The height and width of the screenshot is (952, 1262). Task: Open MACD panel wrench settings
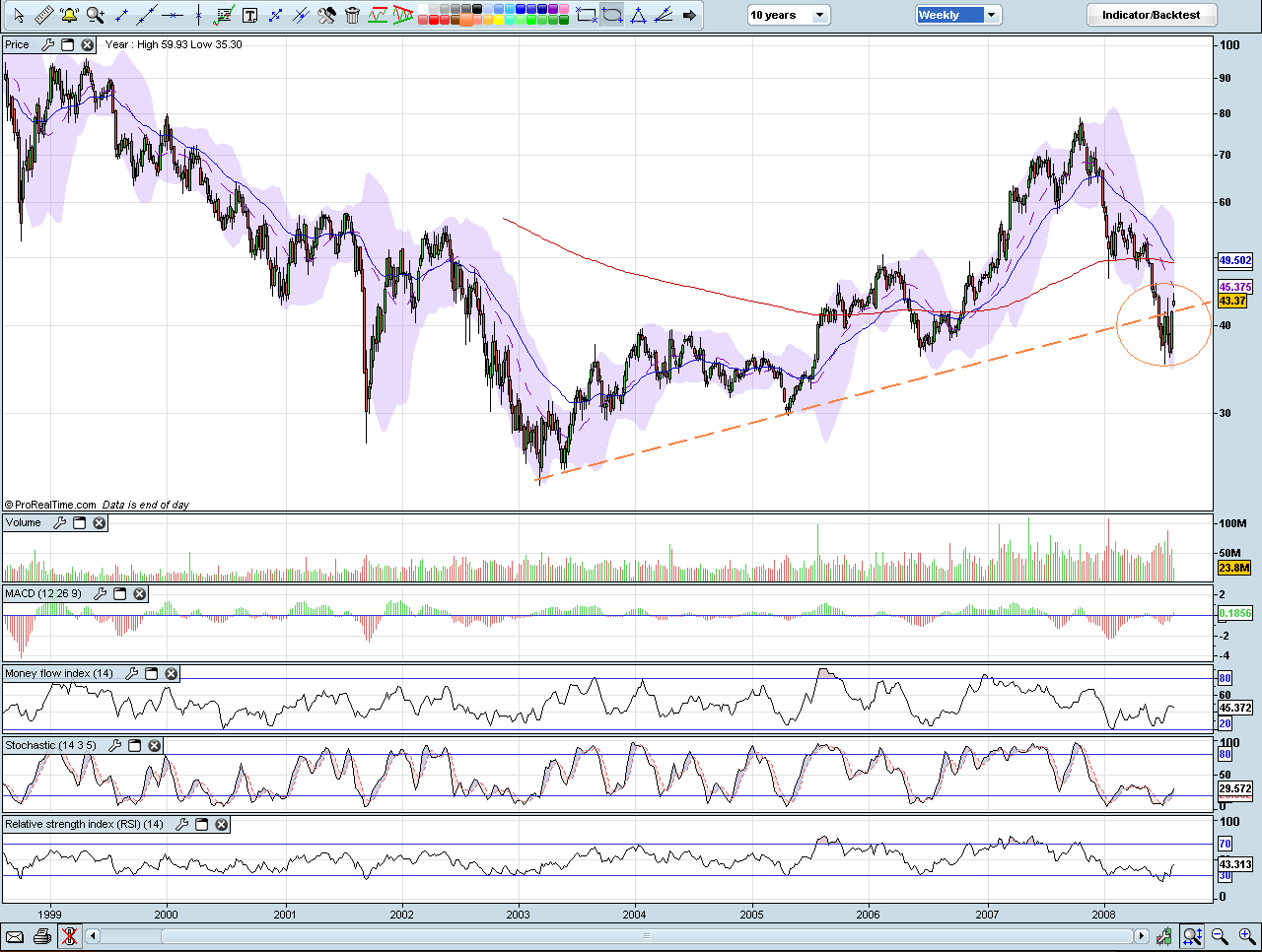101,593
